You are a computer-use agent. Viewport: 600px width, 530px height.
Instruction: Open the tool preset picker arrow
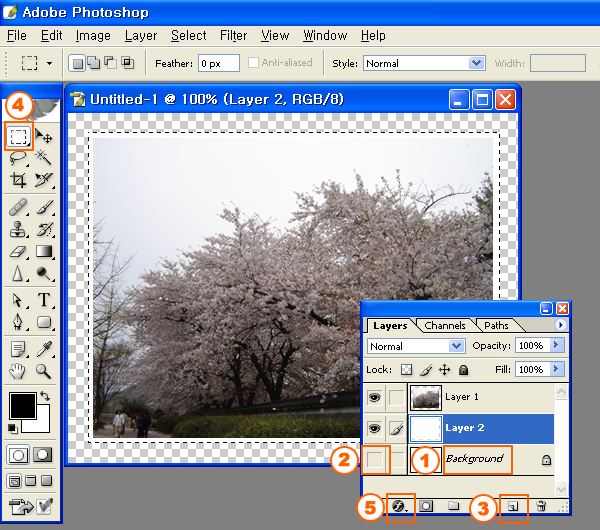49,63
